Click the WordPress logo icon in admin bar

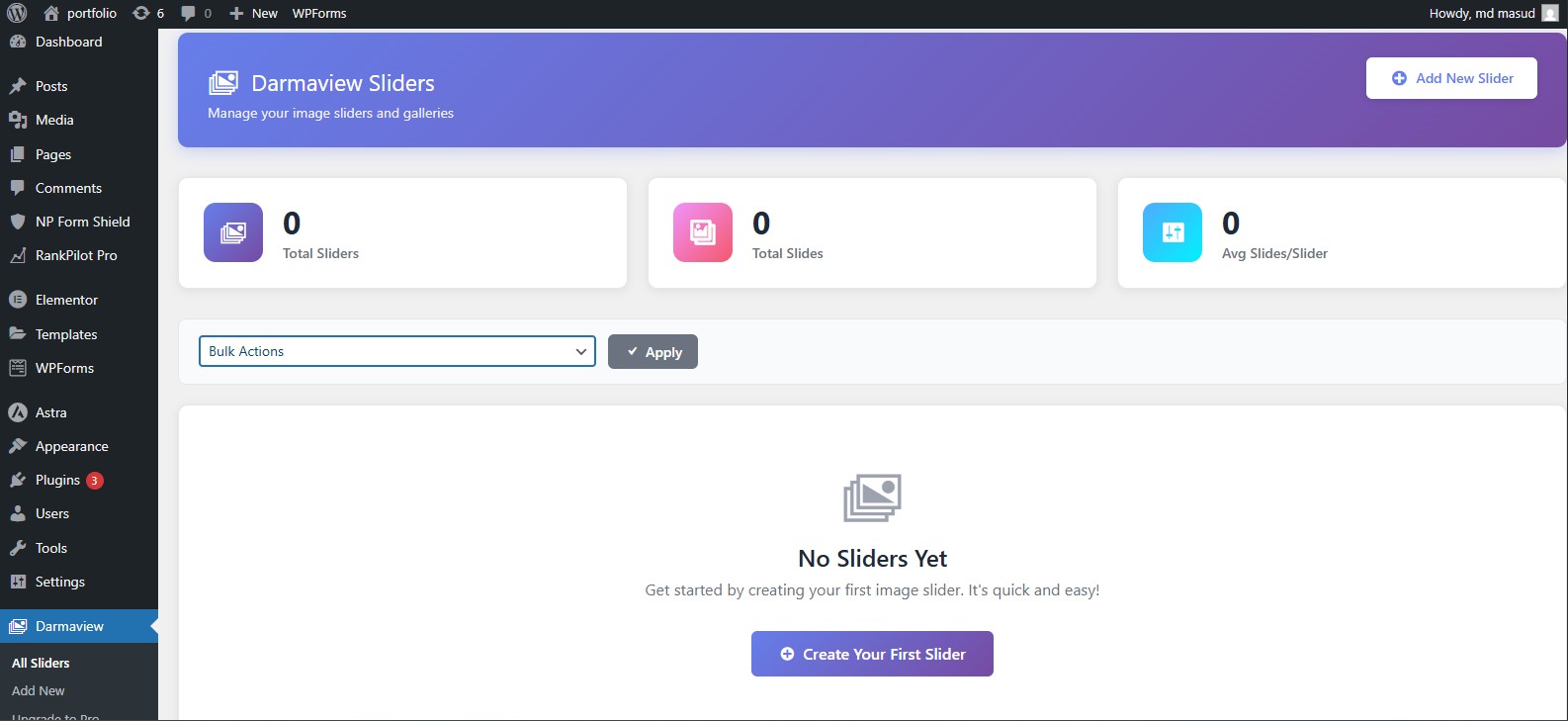(17, 13)
